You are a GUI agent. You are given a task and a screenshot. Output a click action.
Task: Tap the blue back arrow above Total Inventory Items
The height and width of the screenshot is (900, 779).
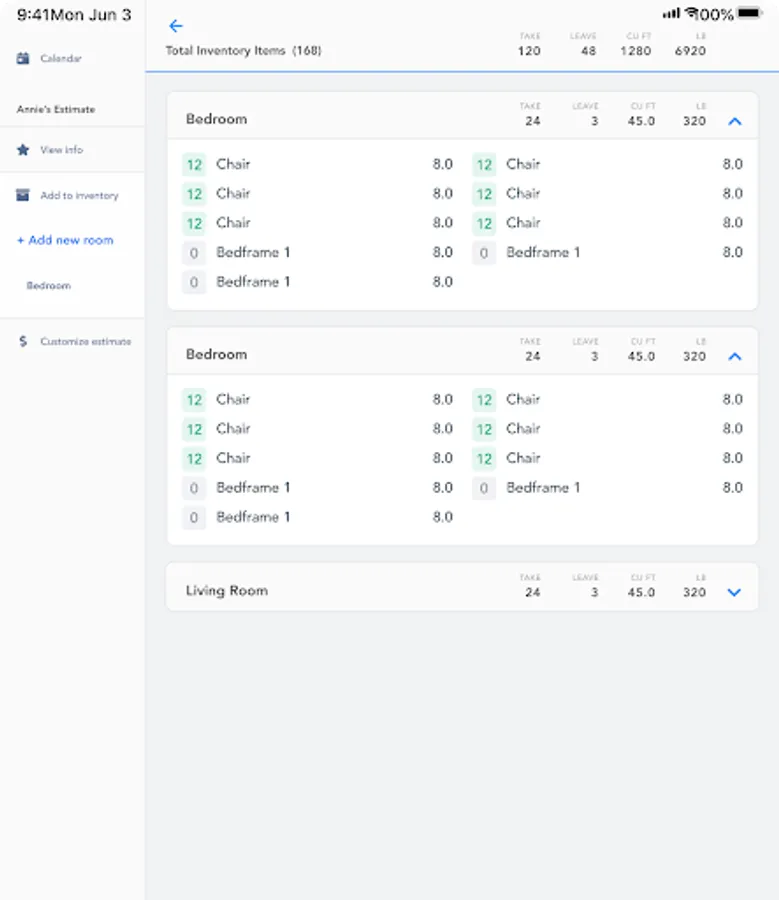(x=176, y=26)
